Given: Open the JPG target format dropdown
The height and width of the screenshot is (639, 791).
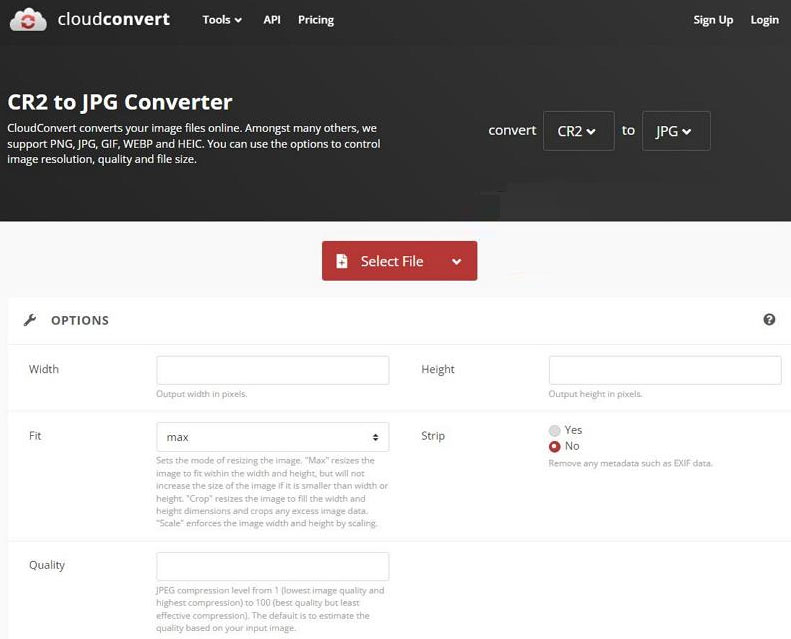Looking at the screenshot, I should pyautogui.click(x=676, y=131).
